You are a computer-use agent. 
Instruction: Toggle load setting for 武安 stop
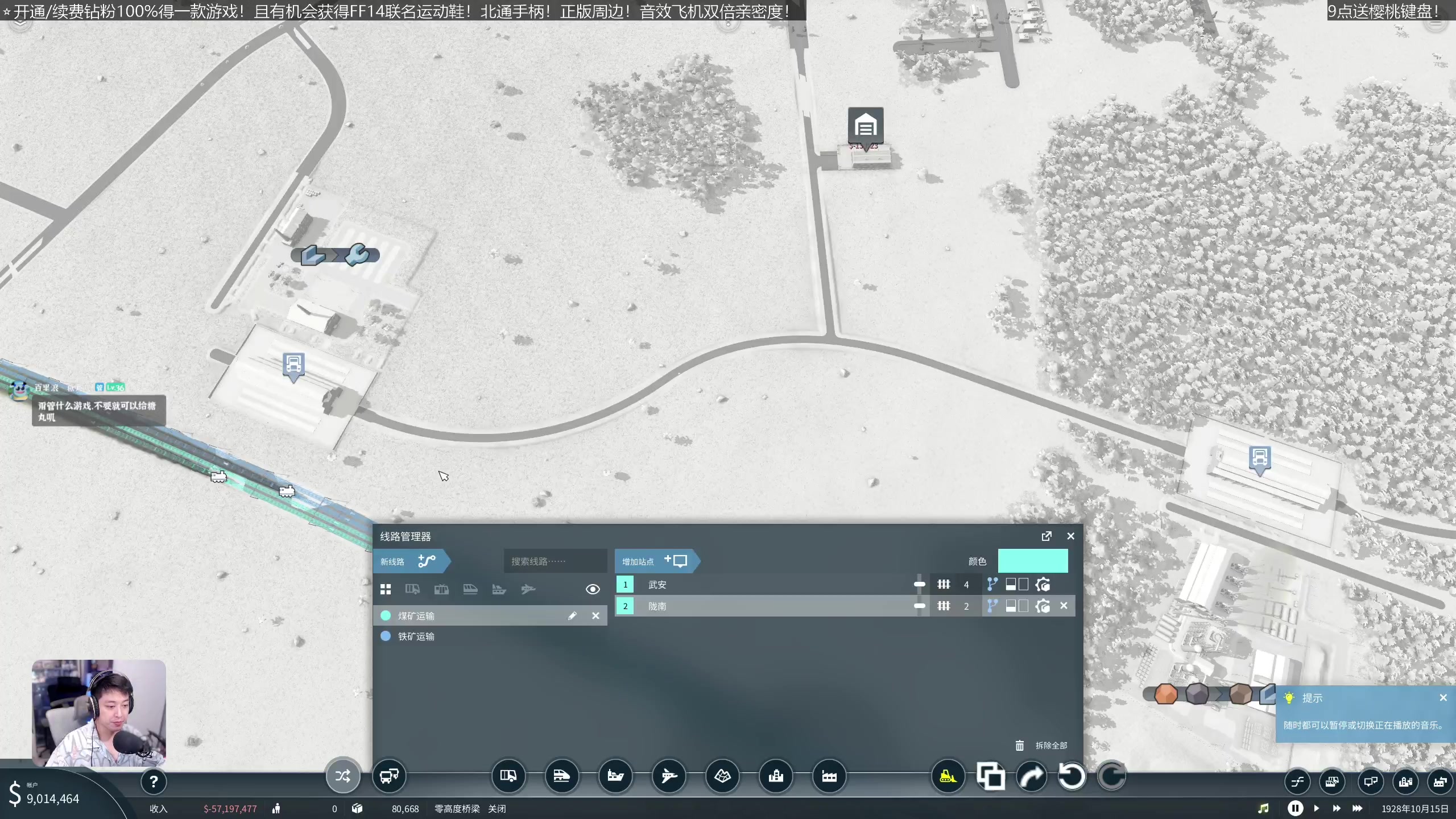pos(1016,584)
